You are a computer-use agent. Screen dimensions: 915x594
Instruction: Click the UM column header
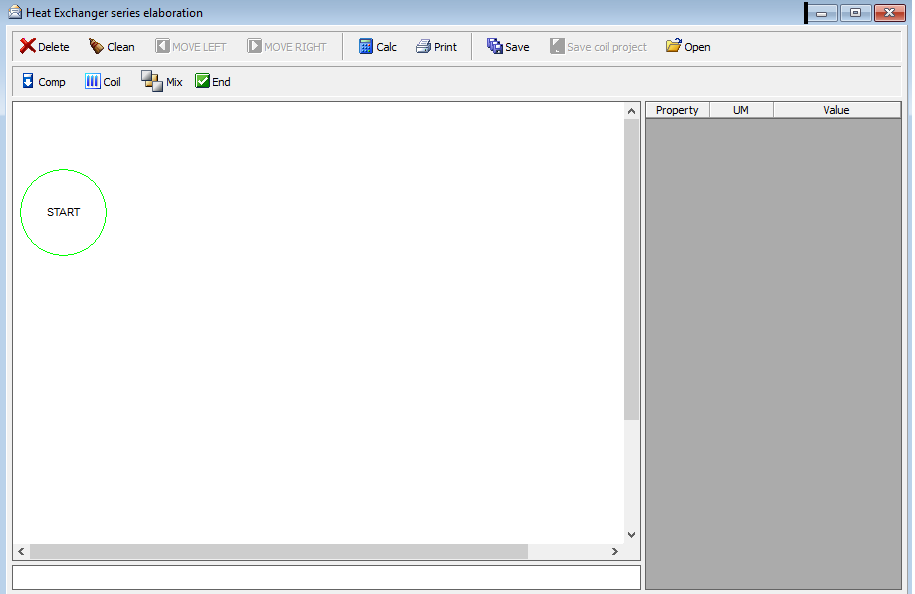pyautogui.click(x=741, y=110)
